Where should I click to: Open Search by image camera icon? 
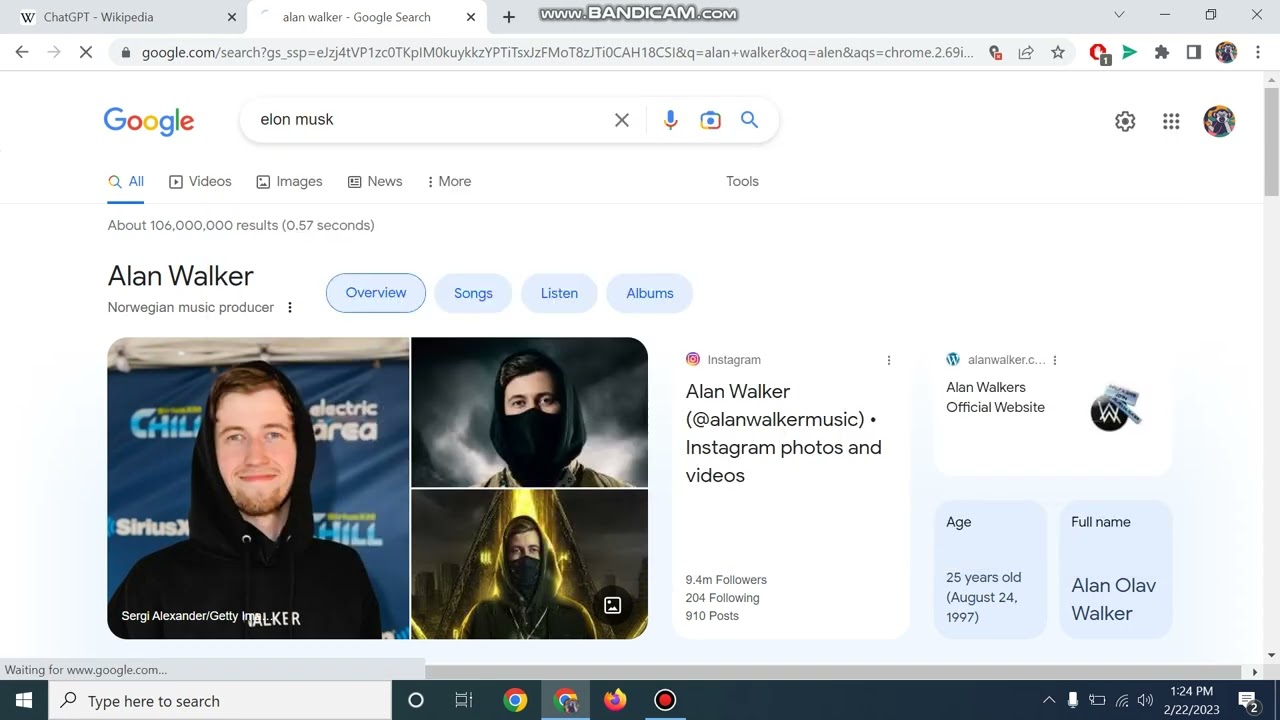tap(710, 120)
